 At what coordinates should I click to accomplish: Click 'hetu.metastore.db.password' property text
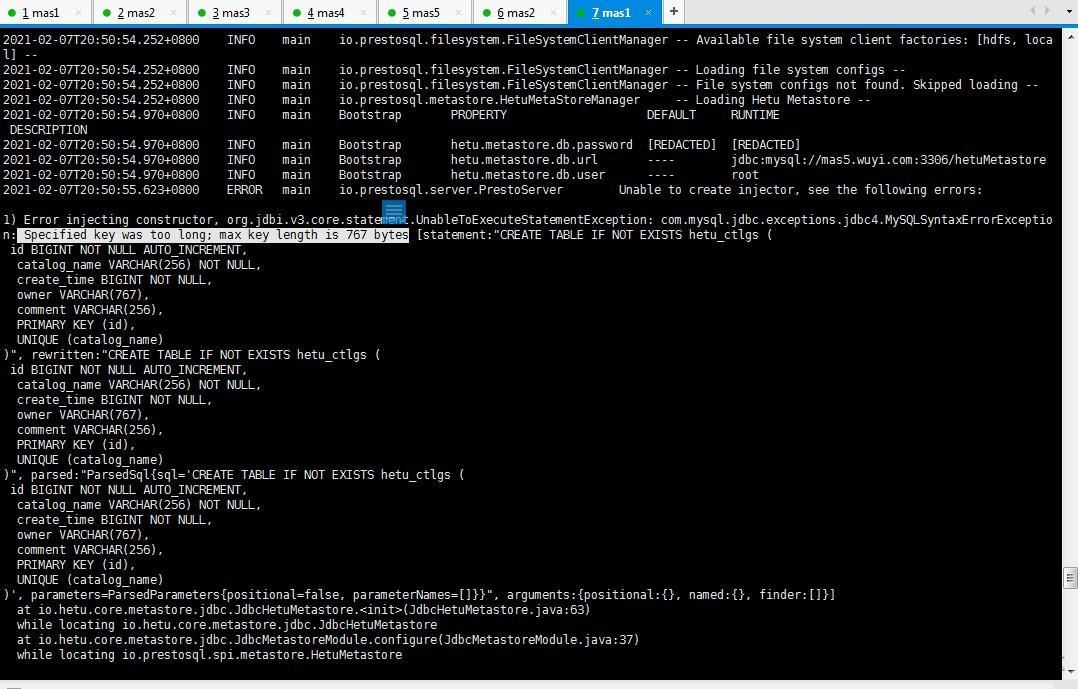tap(542, 145)
